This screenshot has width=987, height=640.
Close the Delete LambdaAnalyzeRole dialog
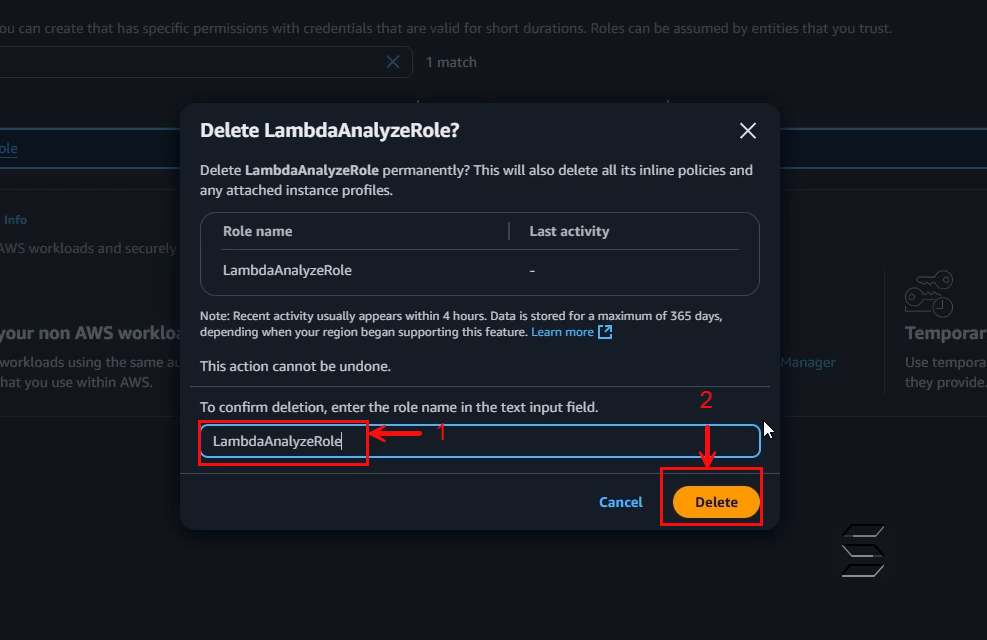pyautogui.click(x=748, y=131)
